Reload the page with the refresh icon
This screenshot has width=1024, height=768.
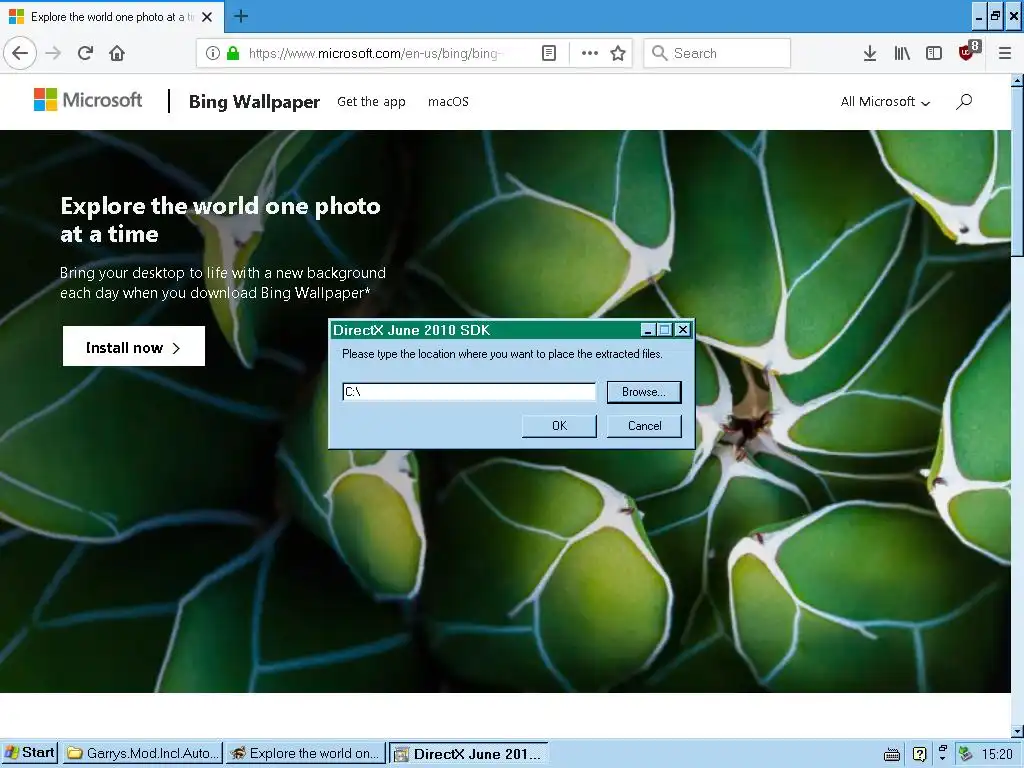pos(86,53)
